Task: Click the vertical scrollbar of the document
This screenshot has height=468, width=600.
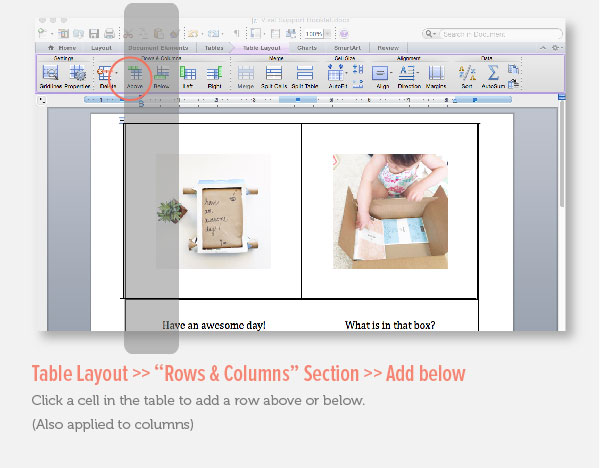Action: (x=561, y=153)
